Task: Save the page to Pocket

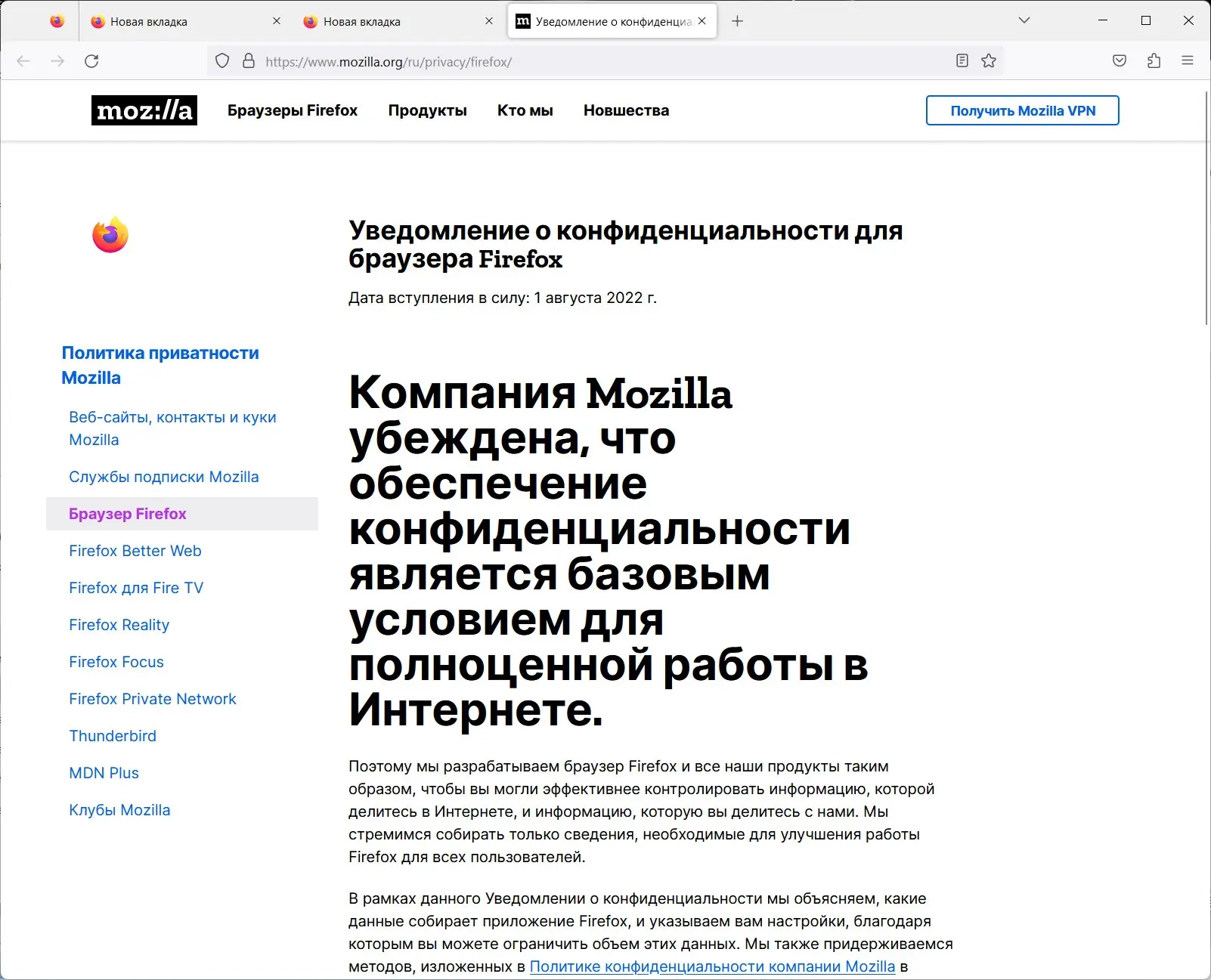Action: pyautogui.click(x=1120, y=60)
